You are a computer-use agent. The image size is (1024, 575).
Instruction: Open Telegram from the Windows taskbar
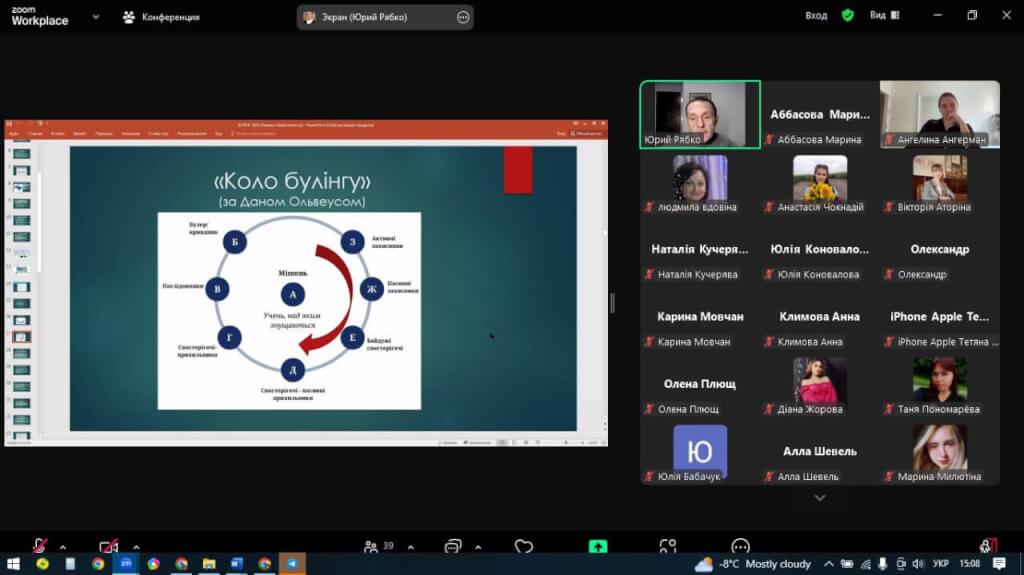(x=293, y=564)
